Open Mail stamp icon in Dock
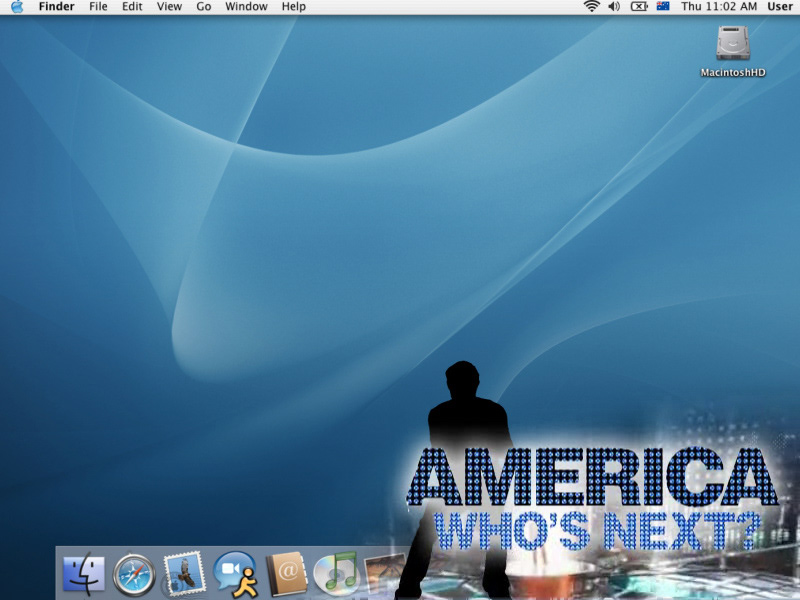This screenshot has height=600, width=800. coord(184,574)
